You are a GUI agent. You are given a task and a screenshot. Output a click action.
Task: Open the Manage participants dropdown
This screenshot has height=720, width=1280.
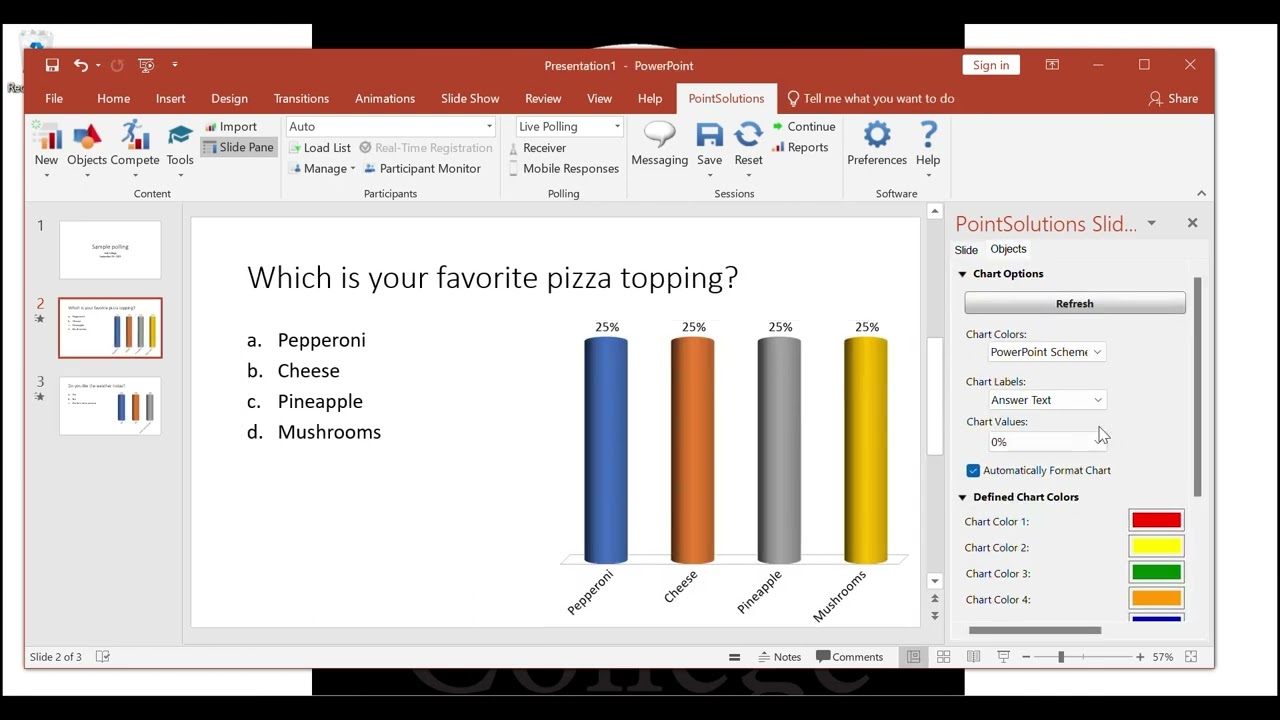tap(322, 169)
